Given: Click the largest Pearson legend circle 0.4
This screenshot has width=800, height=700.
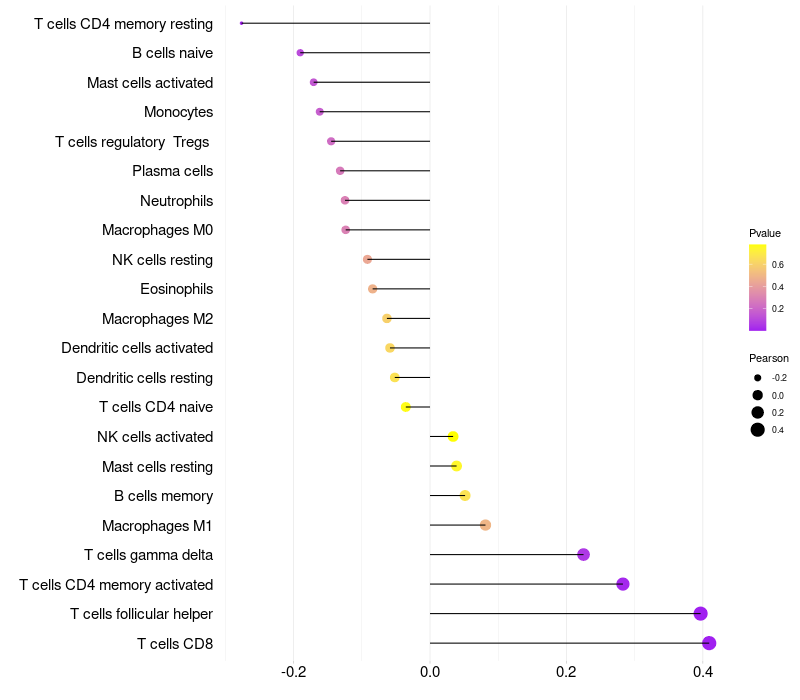Looking at the screenshot, I should tap(757, 430).
